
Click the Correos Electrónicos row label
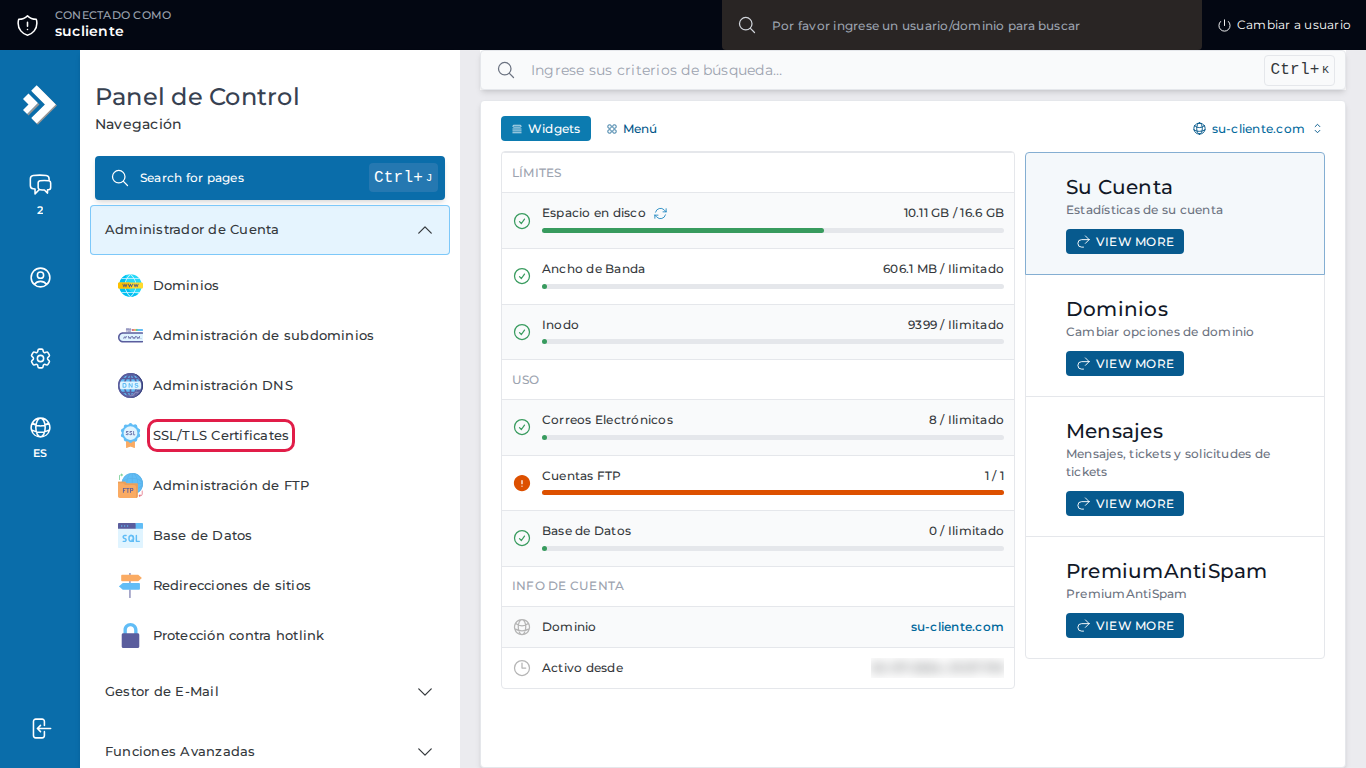click(x=607, y=420)
